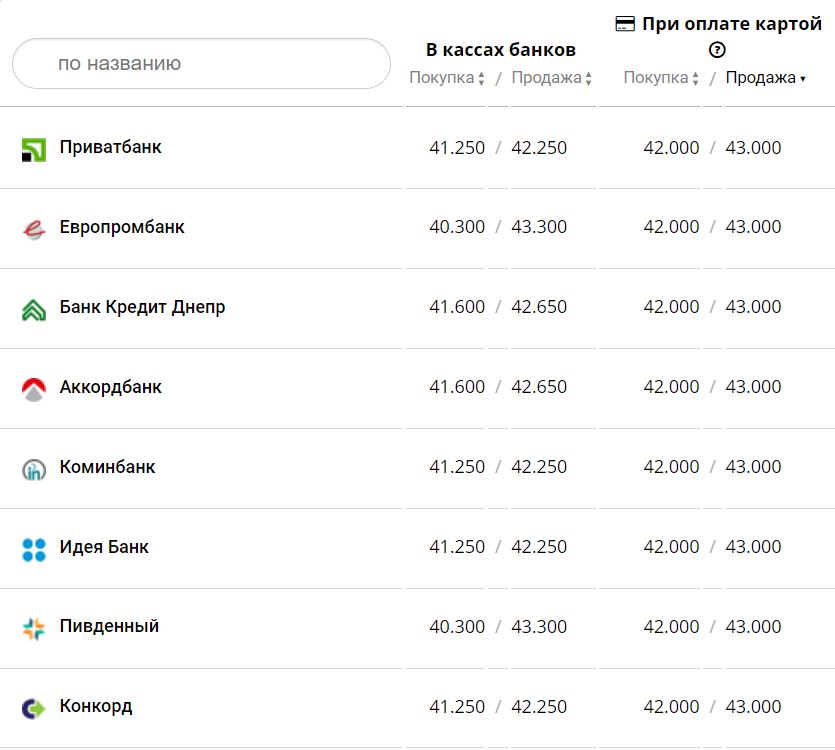
Task: Open the Банк Кредит Днепр link
Action: coord(142,307)
